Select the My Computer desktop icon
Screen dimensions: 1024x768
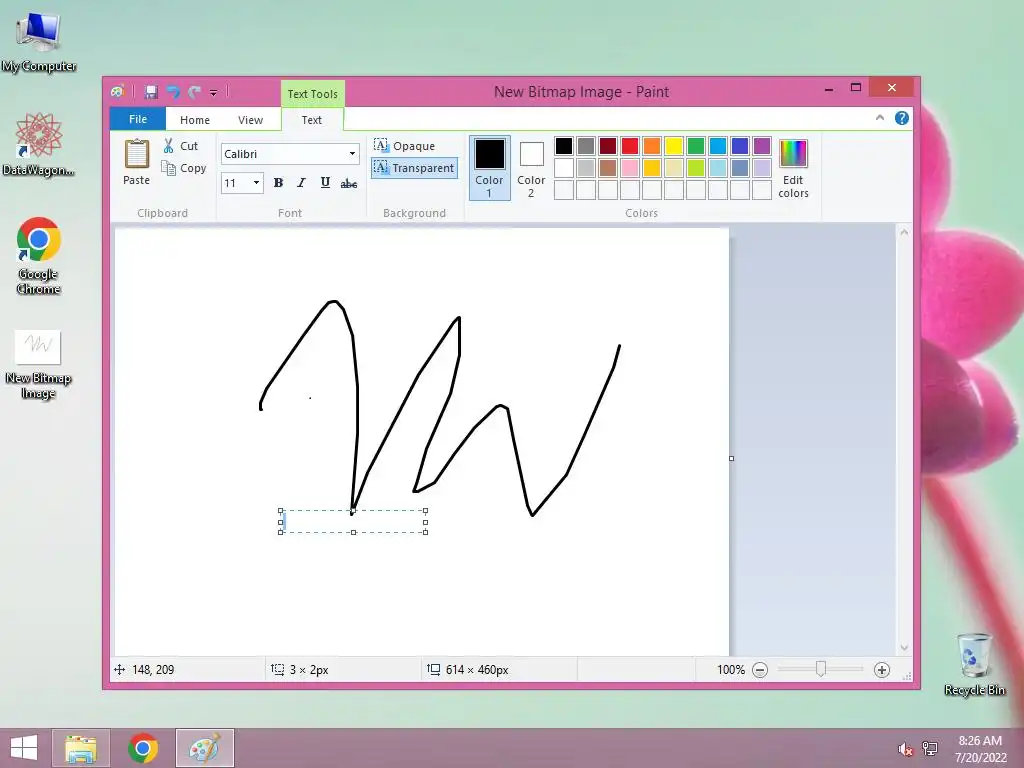click(39, 42)
